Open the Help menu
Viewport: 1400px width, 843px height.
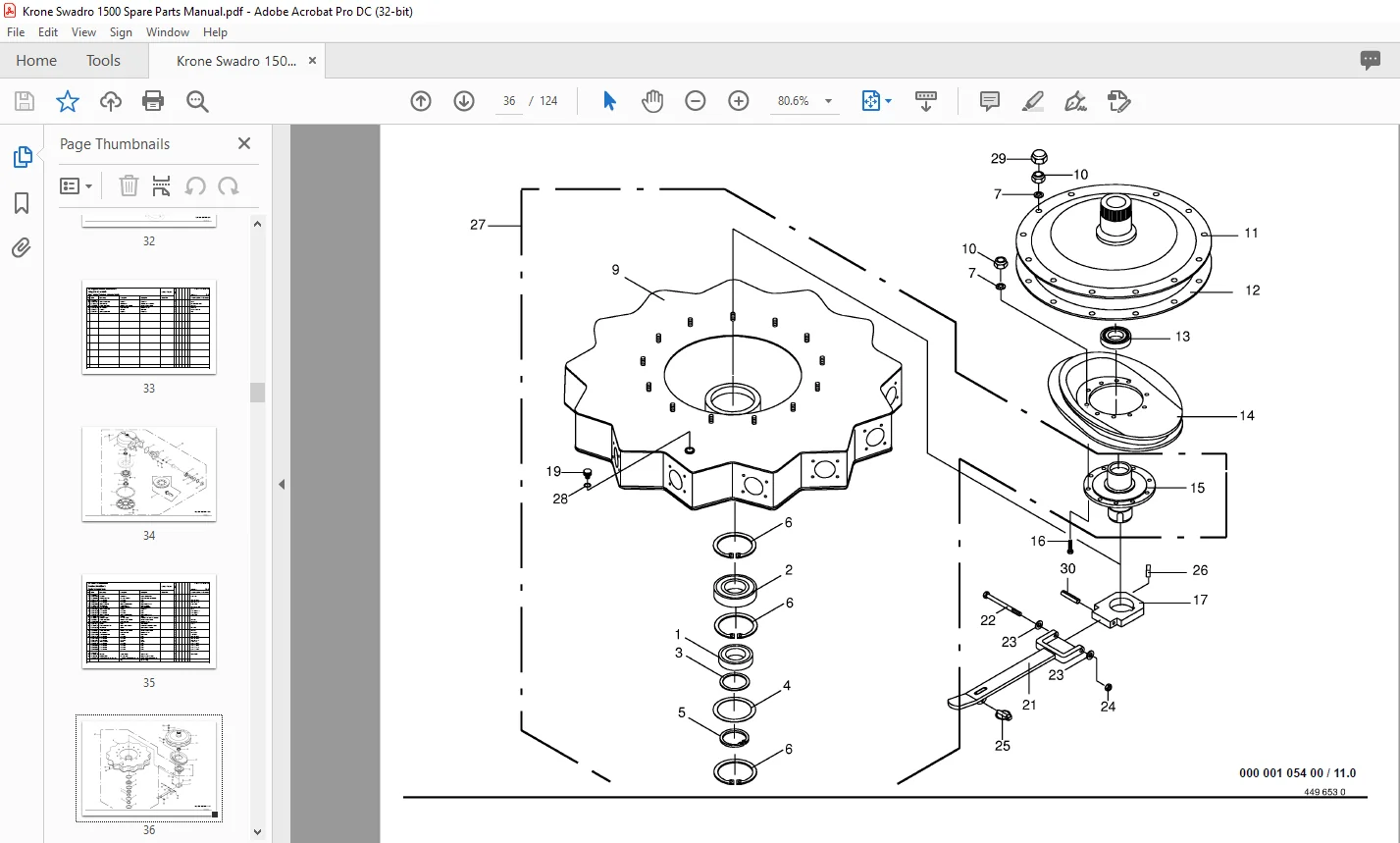[x=215, y=32]
